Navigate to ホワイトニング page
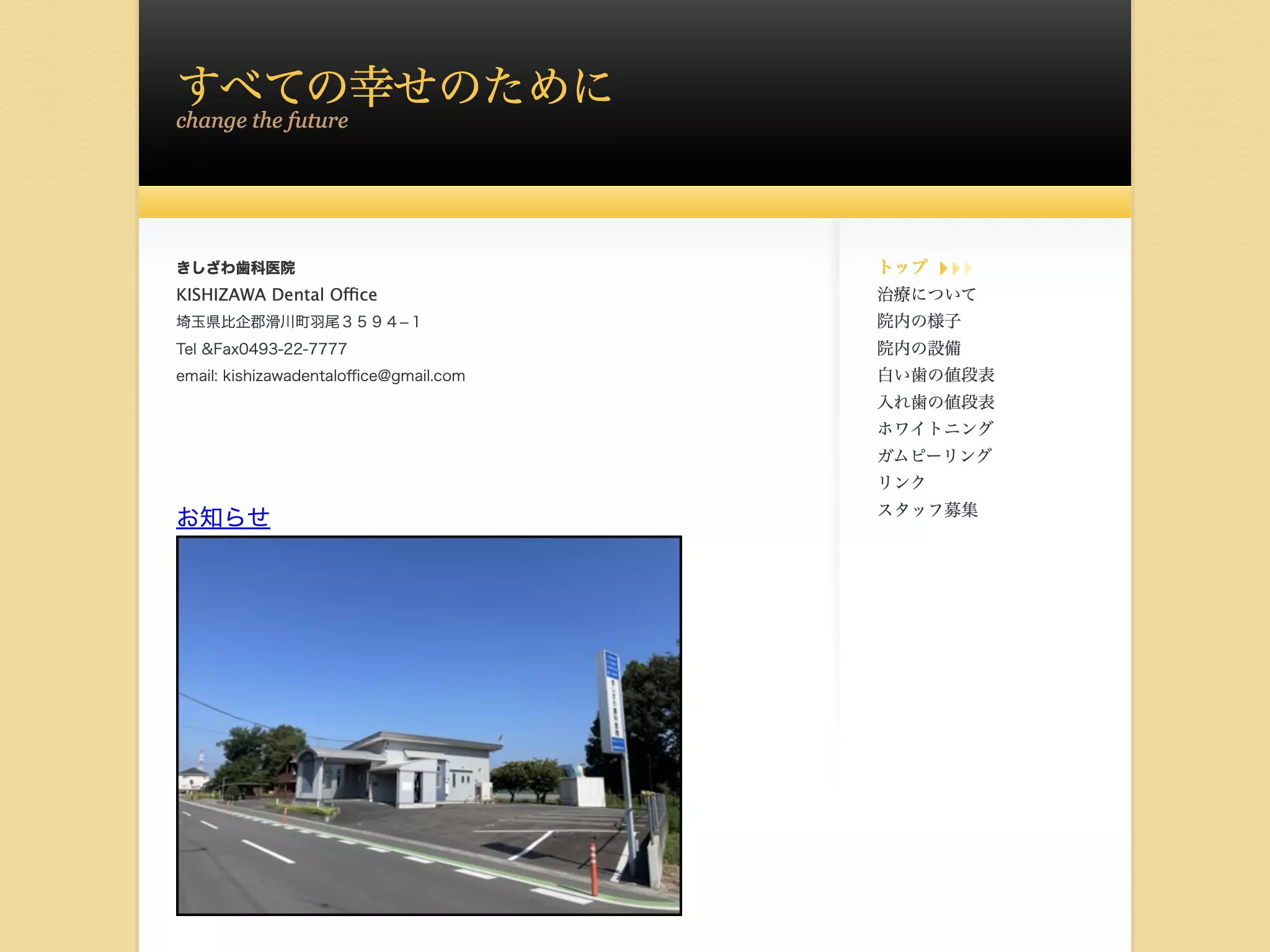The width and height of the screenshot is (1270, 952). pos(935,428)
